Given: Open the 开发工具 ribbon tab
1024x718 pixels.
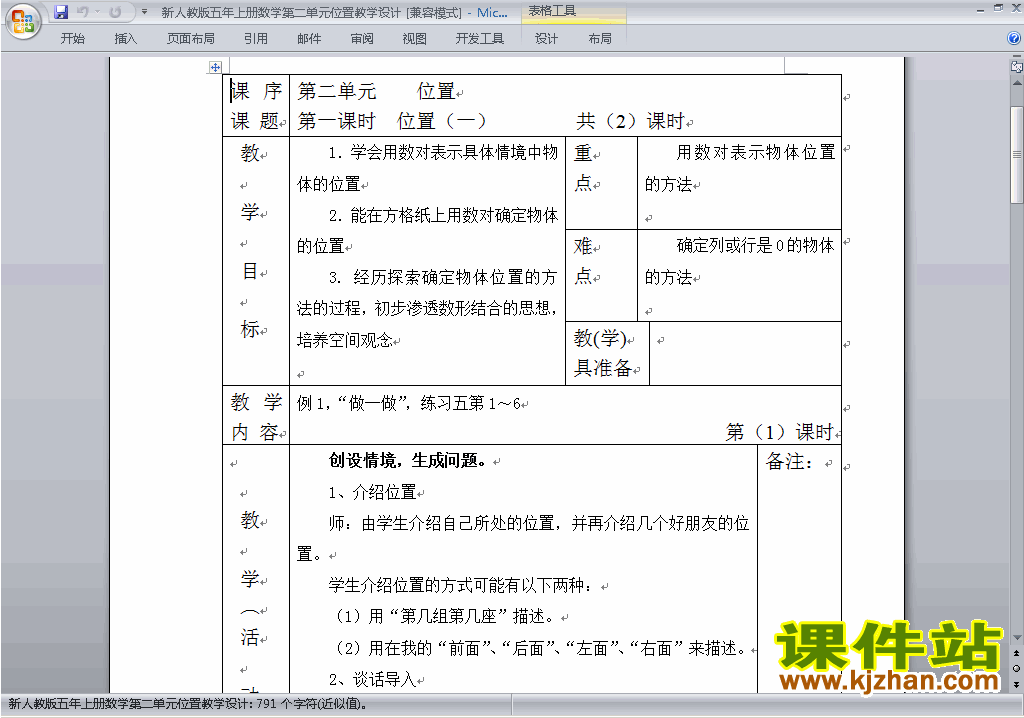Looking at the screenshot, I should click(x=480, y=39).
